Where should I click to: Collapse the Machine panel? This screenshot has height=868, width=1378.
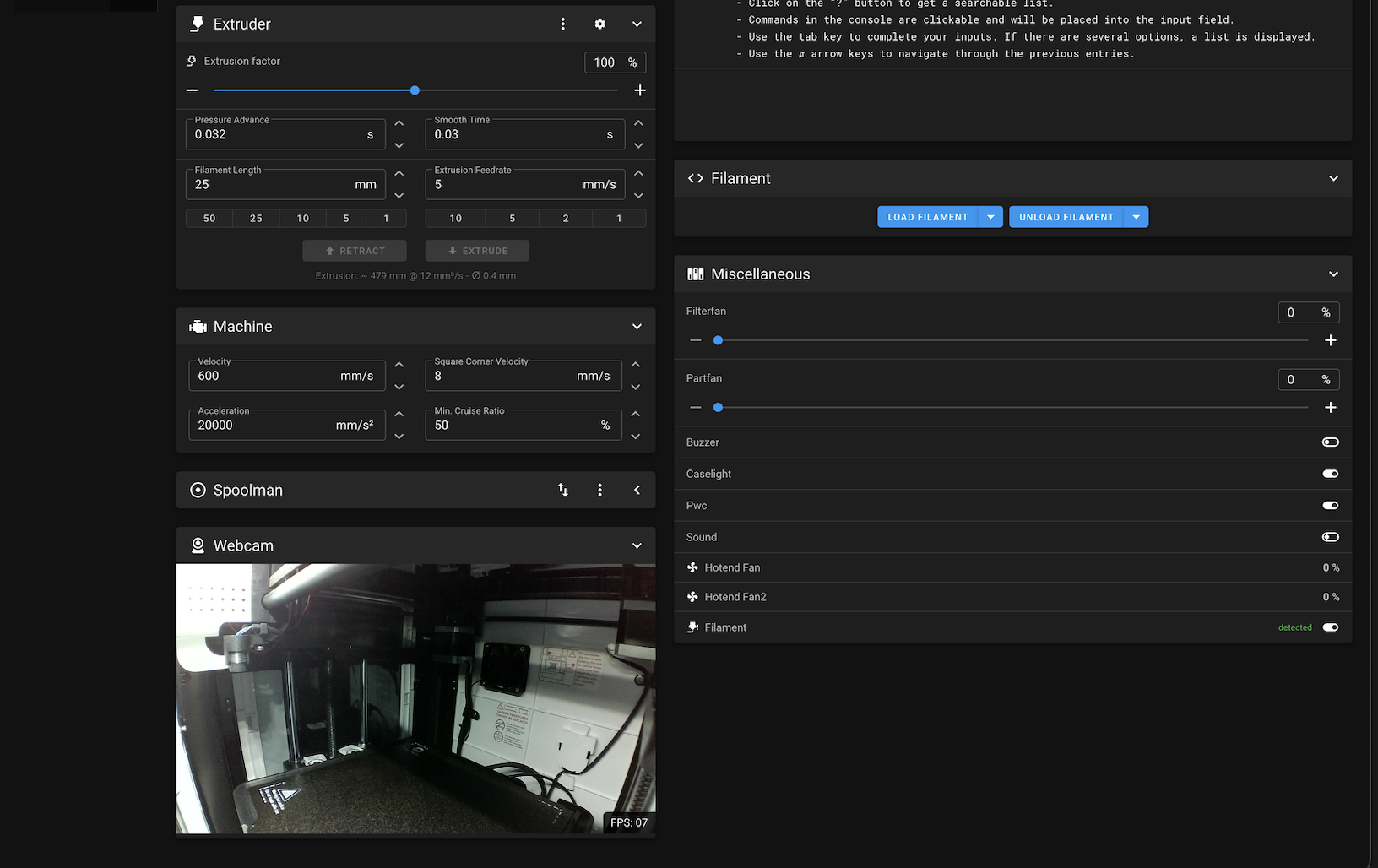point(637,327)
